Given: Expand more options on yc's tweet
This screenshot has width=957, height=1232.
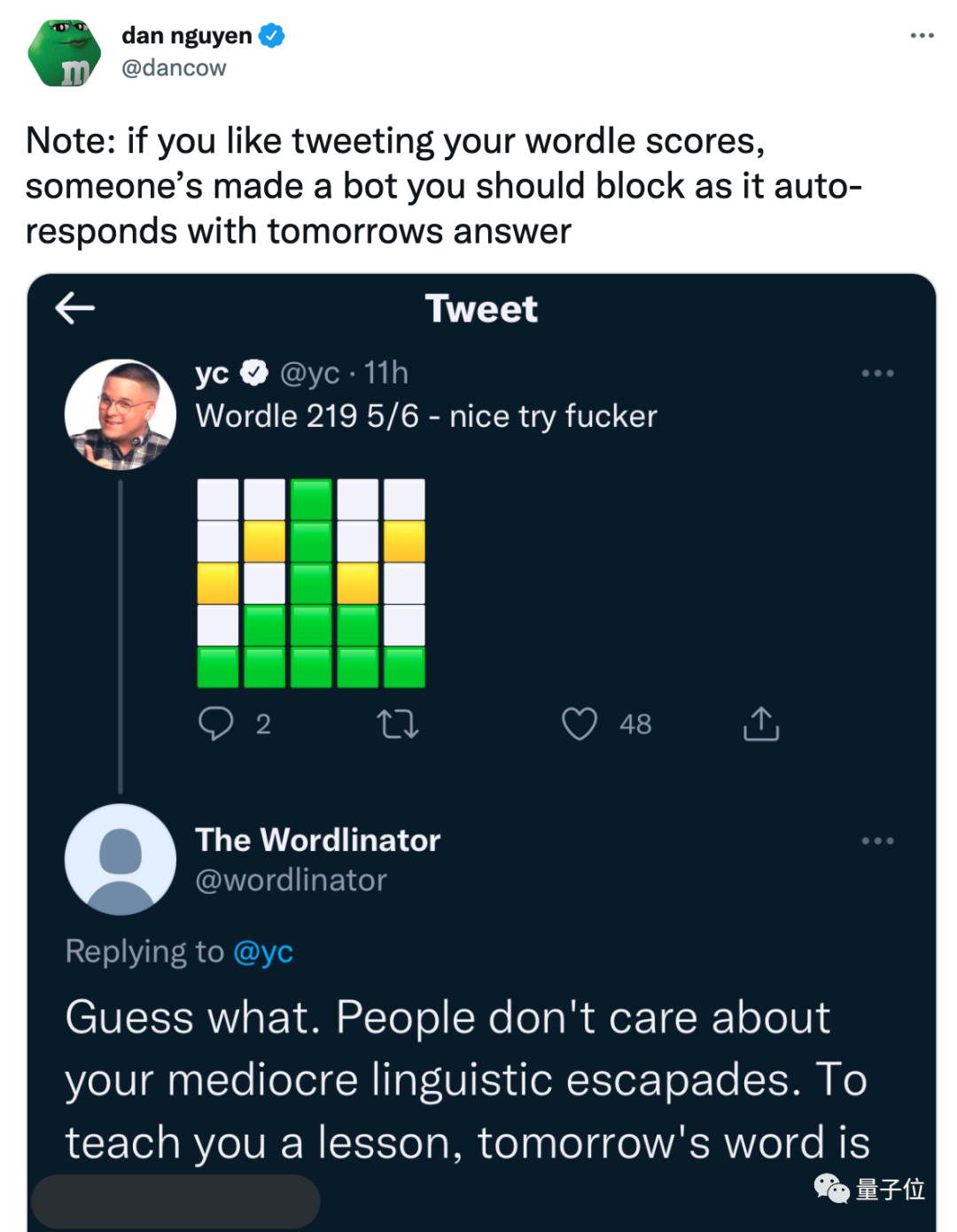Looking at the screenshot, I should [877, 374].
